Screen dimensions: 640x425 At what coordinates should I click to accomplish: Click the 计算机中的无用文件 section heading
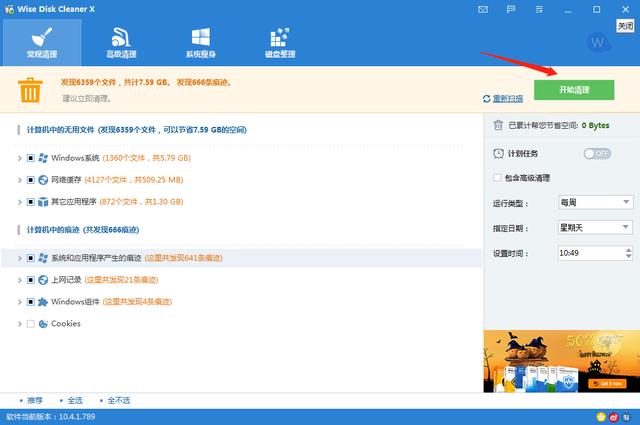point(136,130)
